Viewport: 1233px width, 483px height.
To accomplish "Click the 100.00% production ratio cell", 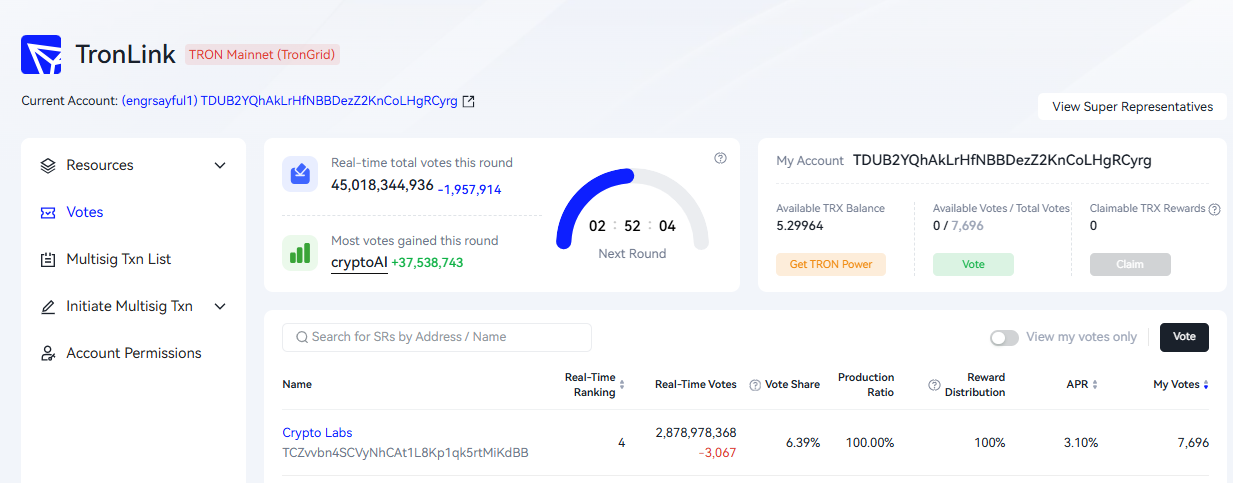I will point(869,442).
